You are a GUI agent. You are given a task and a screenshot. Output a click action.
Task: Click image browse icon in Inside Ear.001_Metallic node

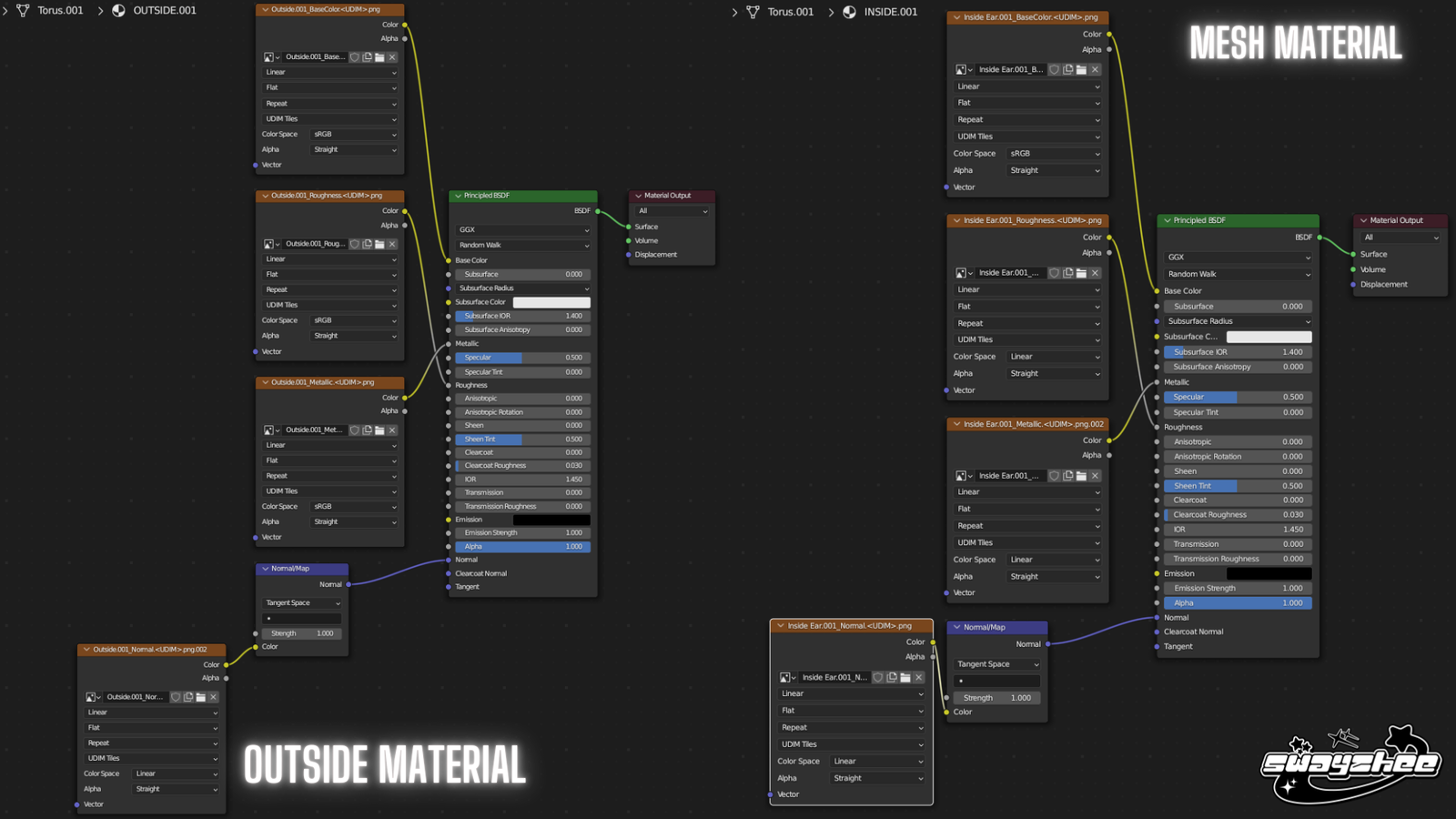963,476
